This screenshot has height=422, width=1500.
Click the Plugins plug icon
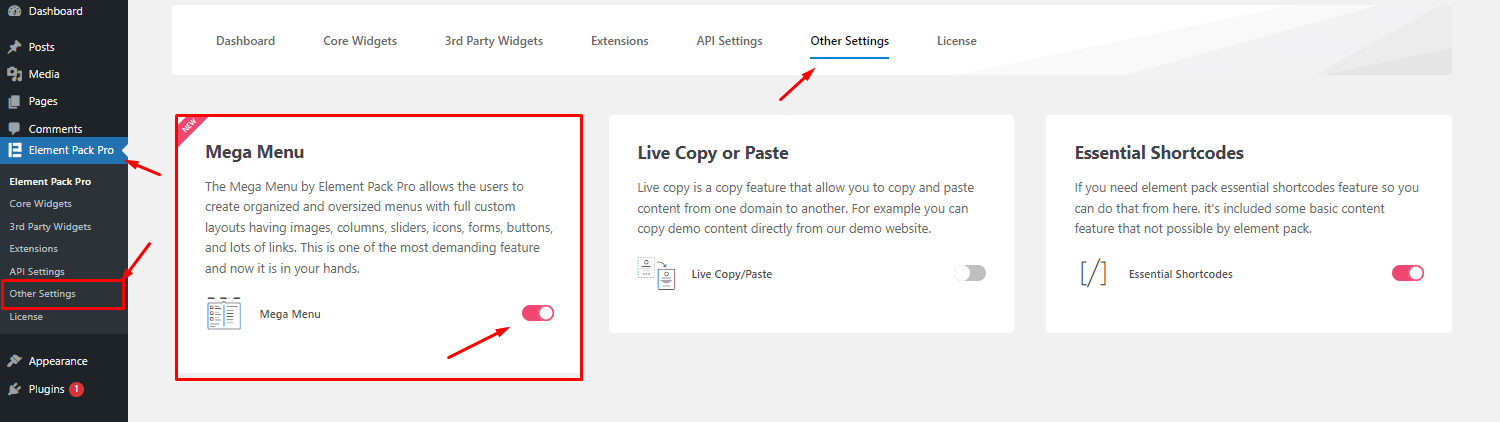(x=14, y=389)
